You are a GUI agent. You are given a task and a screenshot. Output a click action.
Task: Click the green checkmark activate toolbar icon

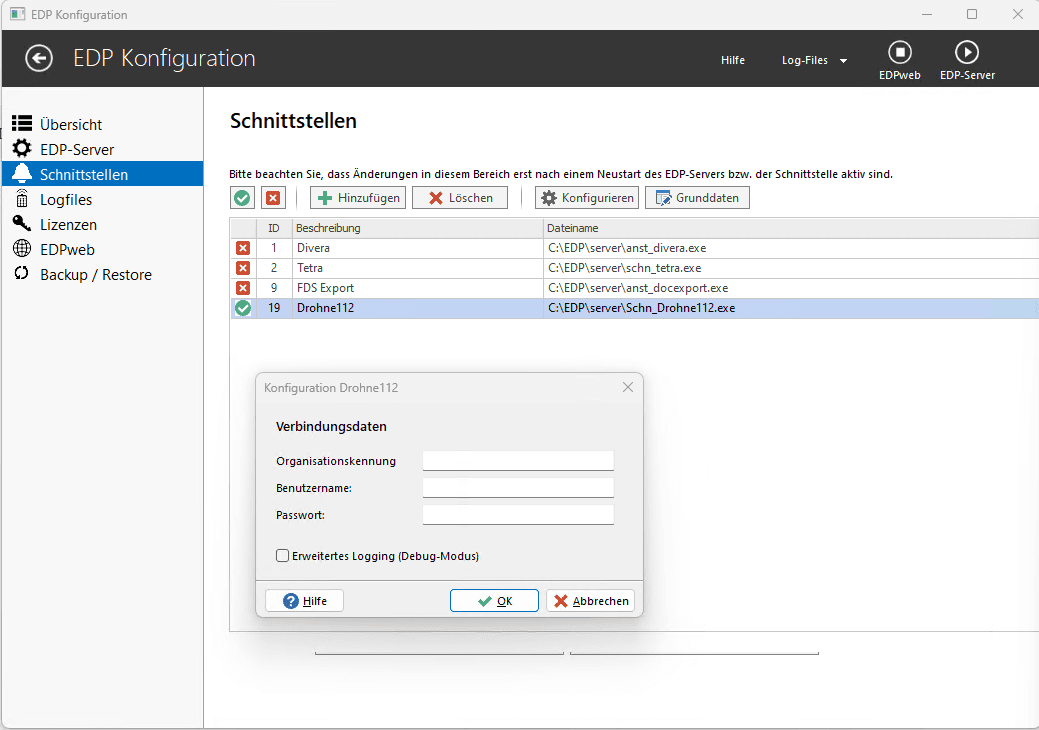click(x=242, y=198)
